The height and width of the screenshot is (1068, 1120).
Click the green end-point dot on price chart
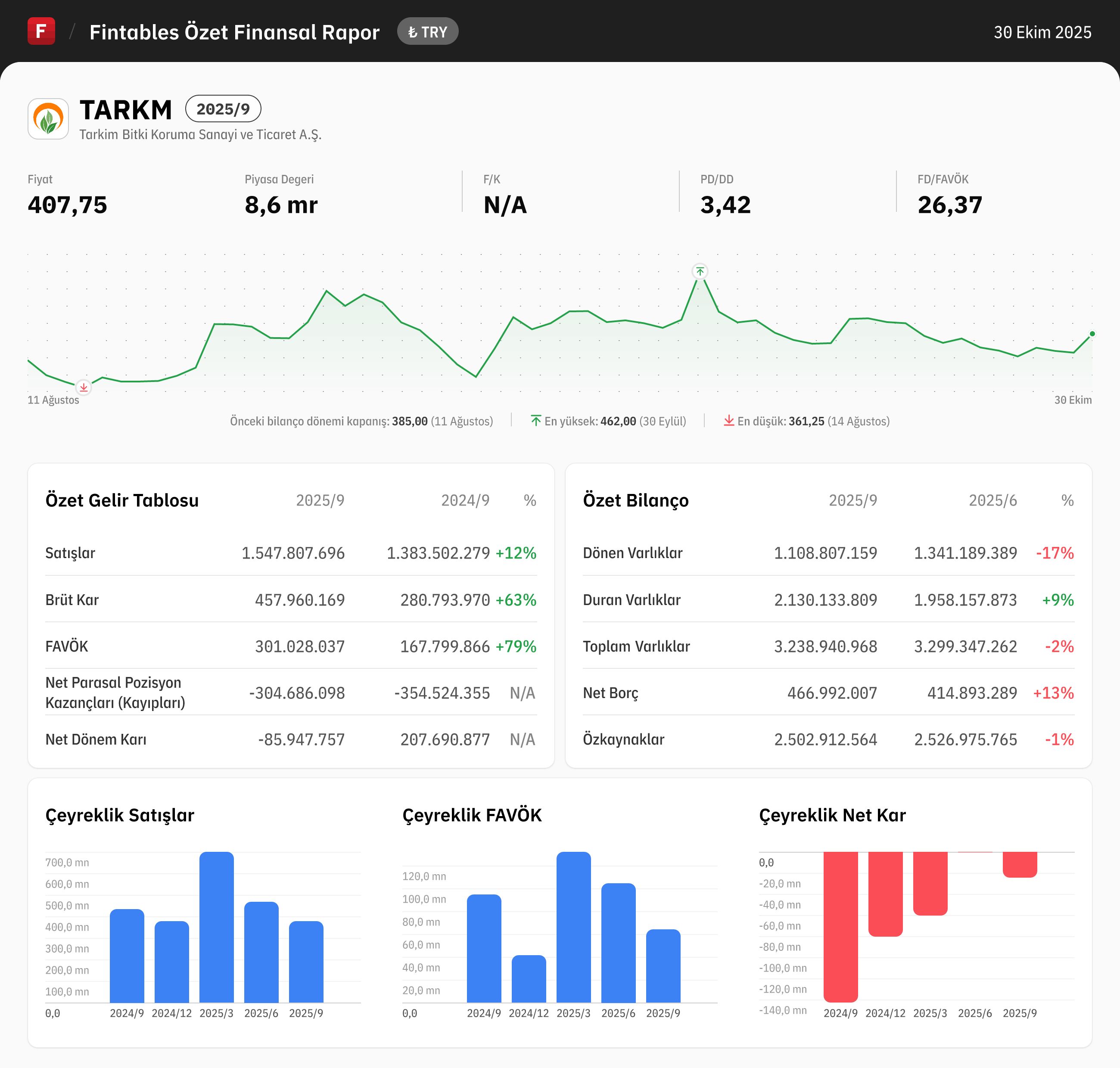(x=1092, y=334)
